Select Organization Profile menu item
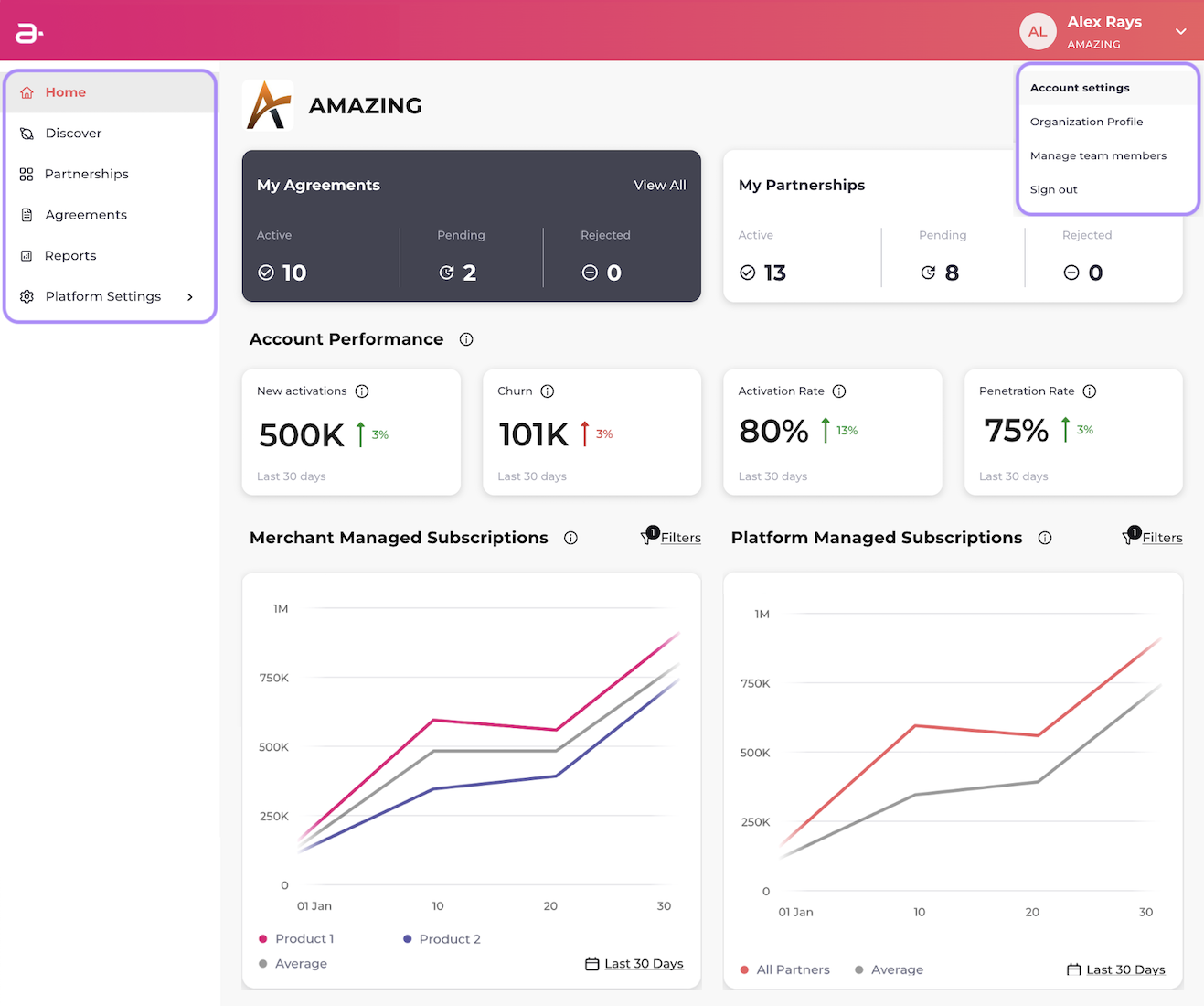This screenshot has height=1006, width=1204. tap(1086, 122)
